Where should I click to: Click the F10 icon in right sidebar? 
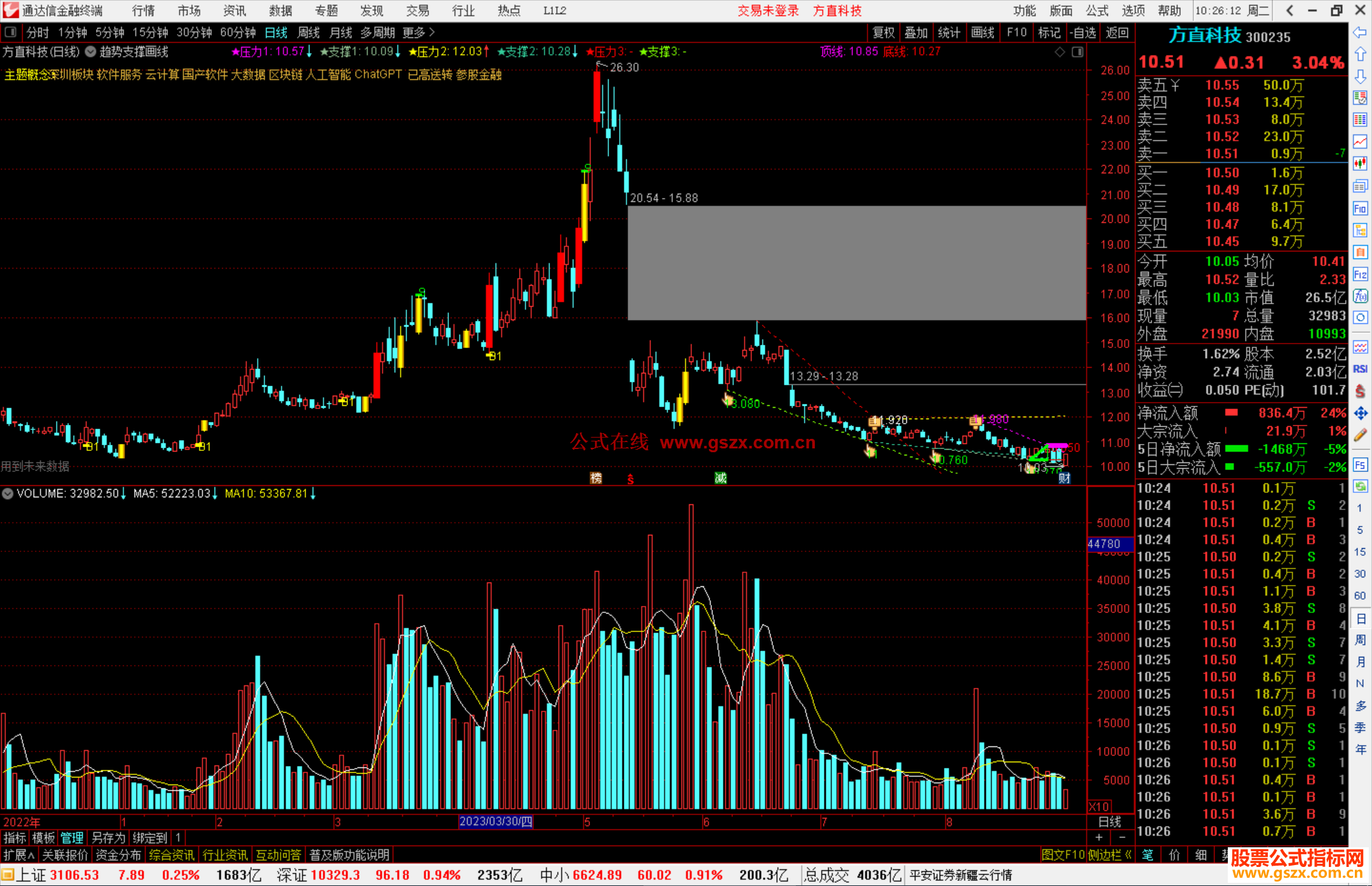1360,208
